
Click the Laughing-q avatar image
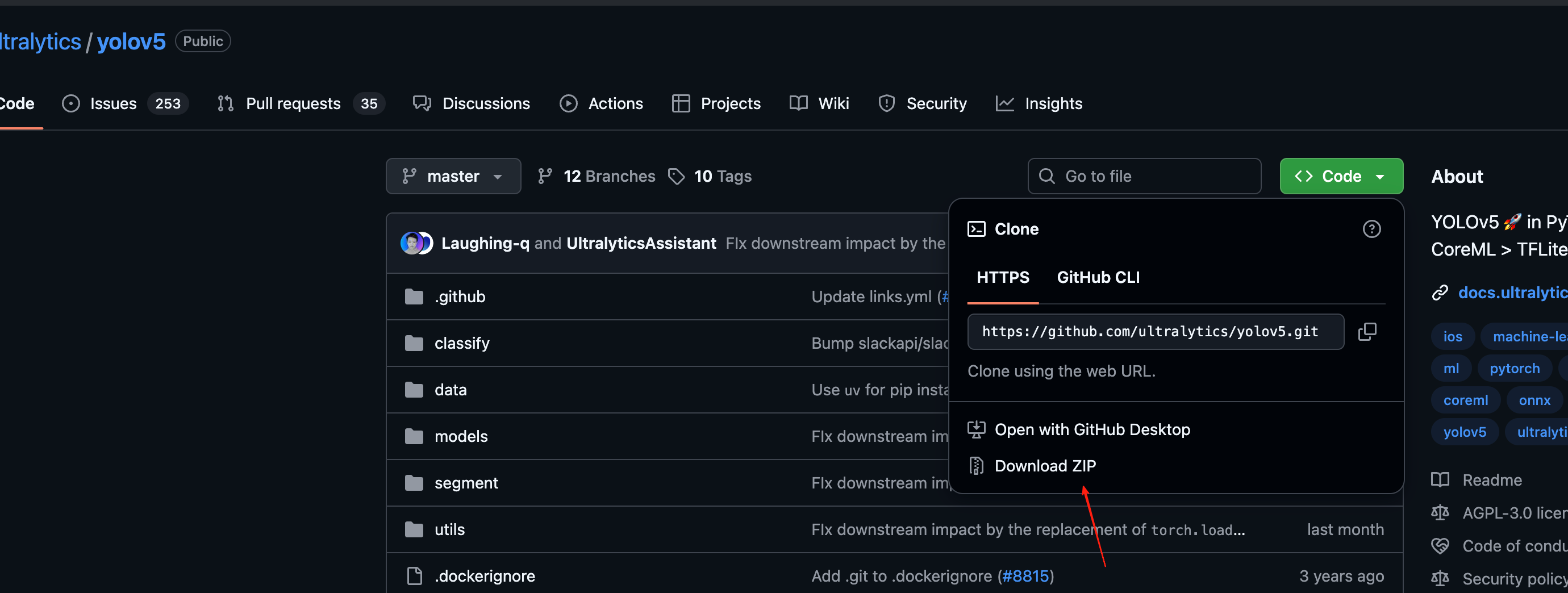point(412,243)
